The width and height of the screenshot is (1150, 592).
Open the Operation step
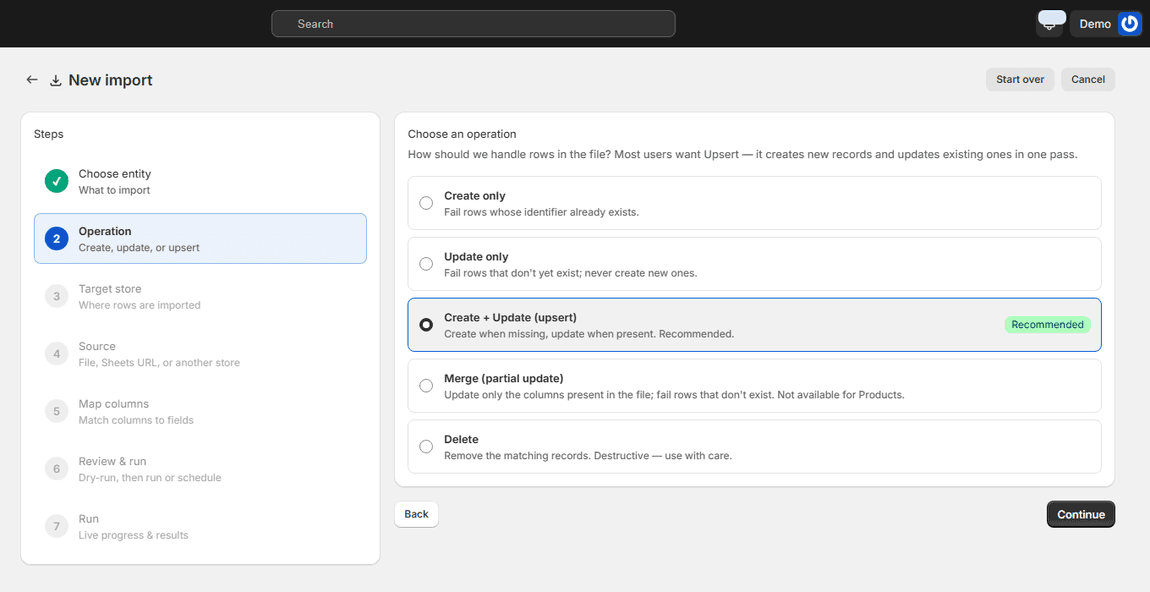click(200, 238)
